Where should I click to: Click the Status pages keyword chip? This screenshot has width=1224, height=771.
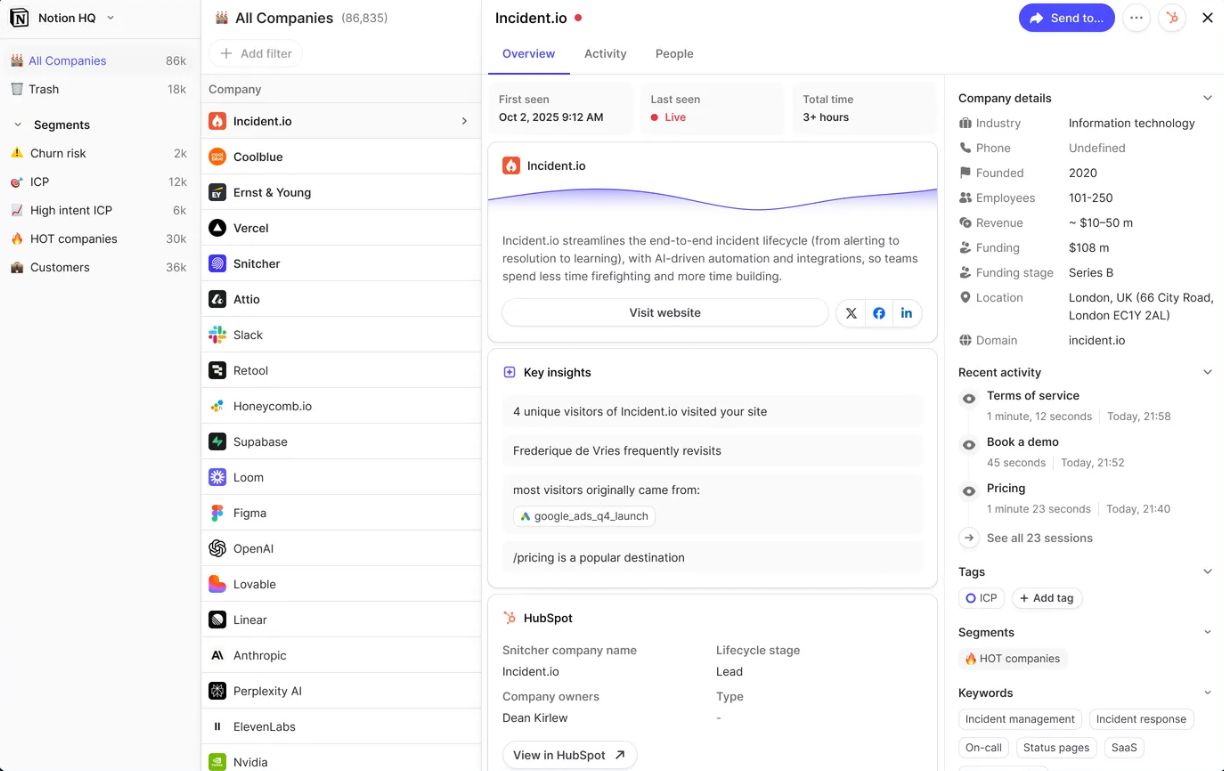(x=1056, y=747)
